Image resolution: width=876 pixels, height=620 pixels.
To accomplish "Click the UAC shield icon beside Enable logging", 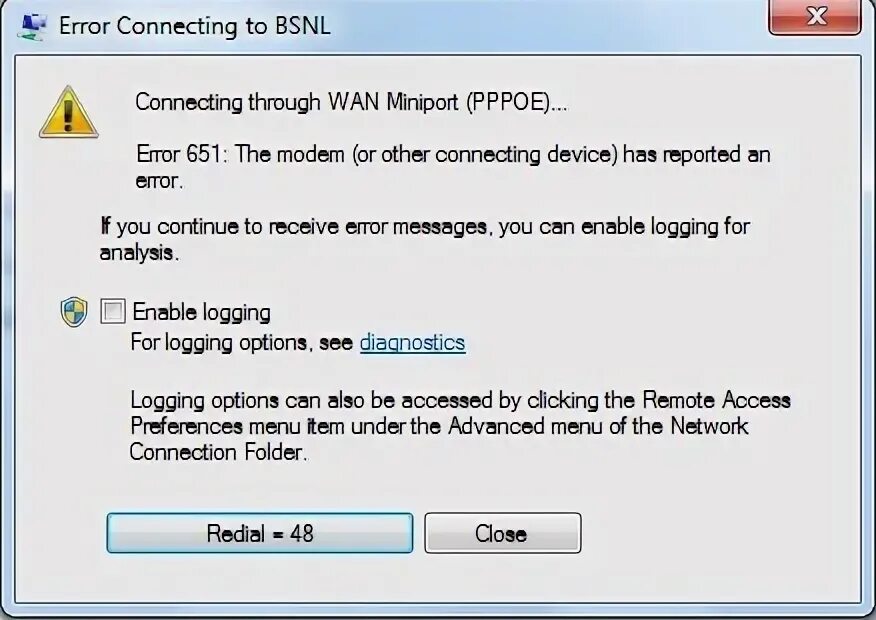I will (74, 312).
